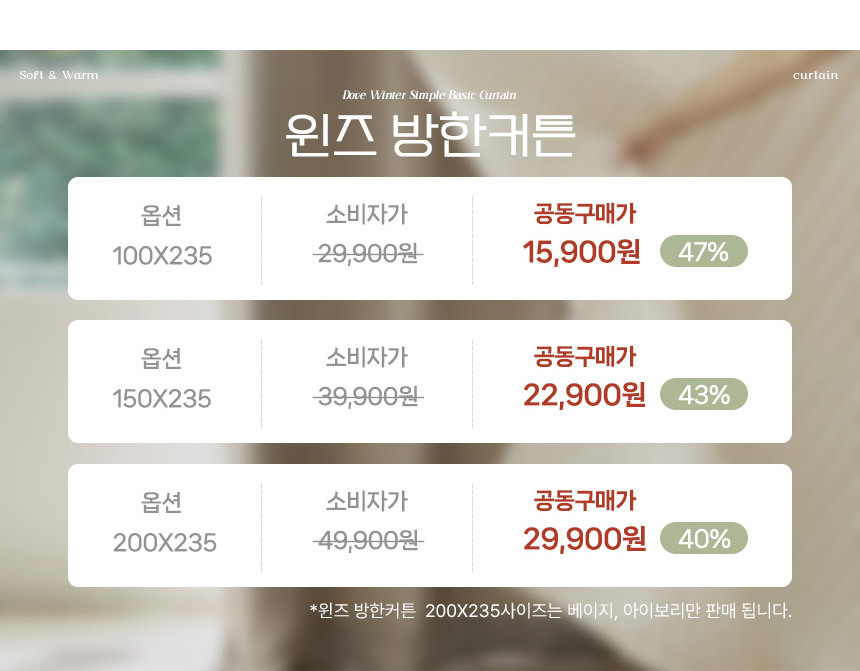This screenshot has width=860, height=671.
Task: Click the 47% discount badge
Action: pyautogui.click(x=703, y=252)
